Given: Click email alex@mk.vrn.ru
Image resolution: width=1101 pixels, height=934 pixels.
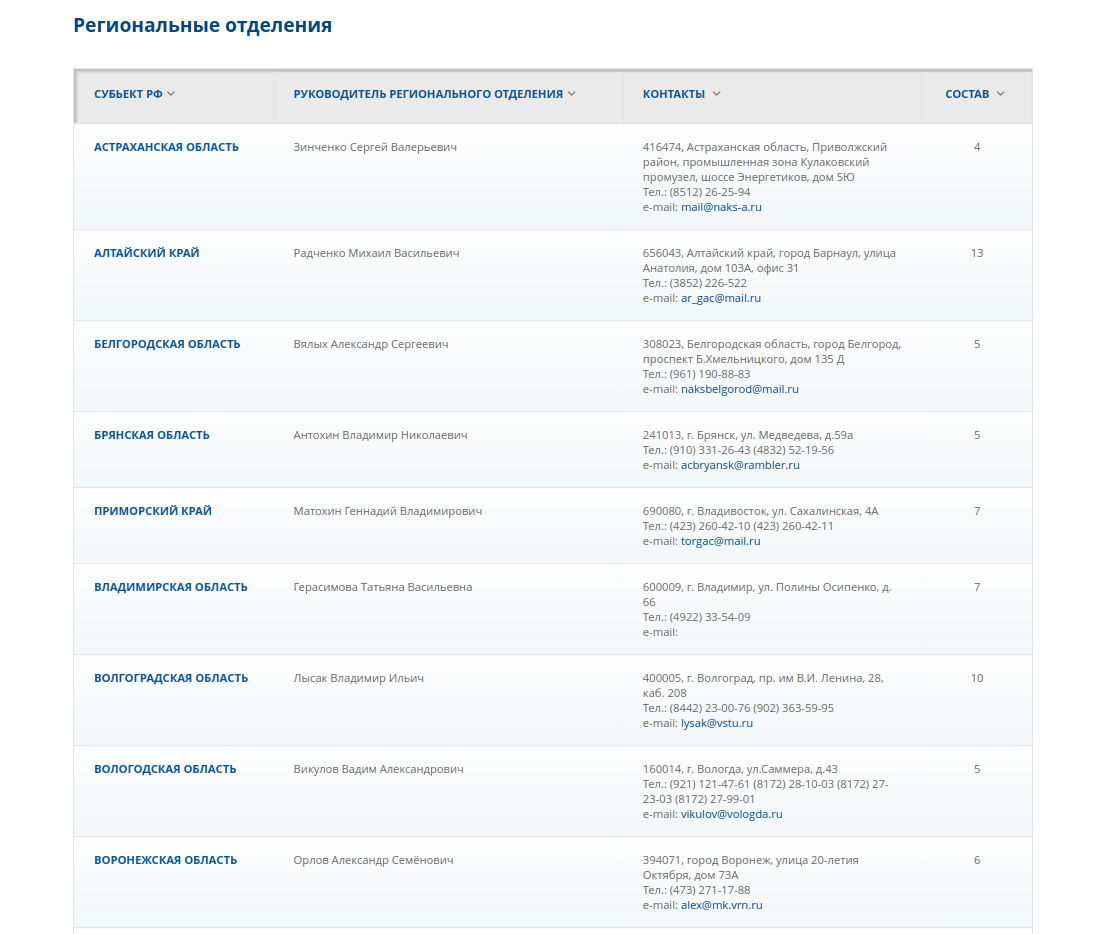Looking at the screenshot, I should coord(722,905).
